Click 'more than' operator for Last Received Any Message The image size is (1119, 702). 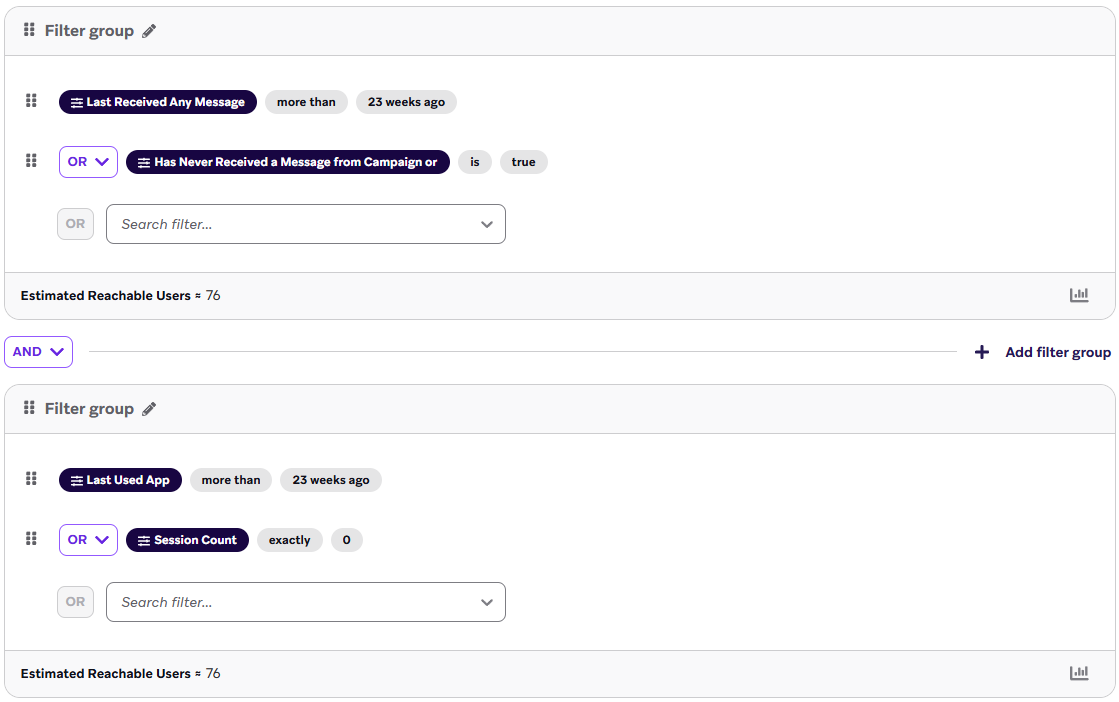306,102
